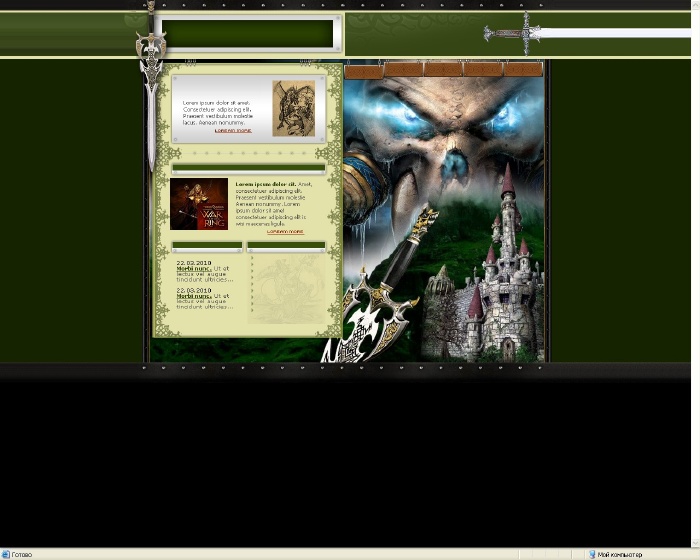Select the second wooden menu sign

(x=404, y=70)
